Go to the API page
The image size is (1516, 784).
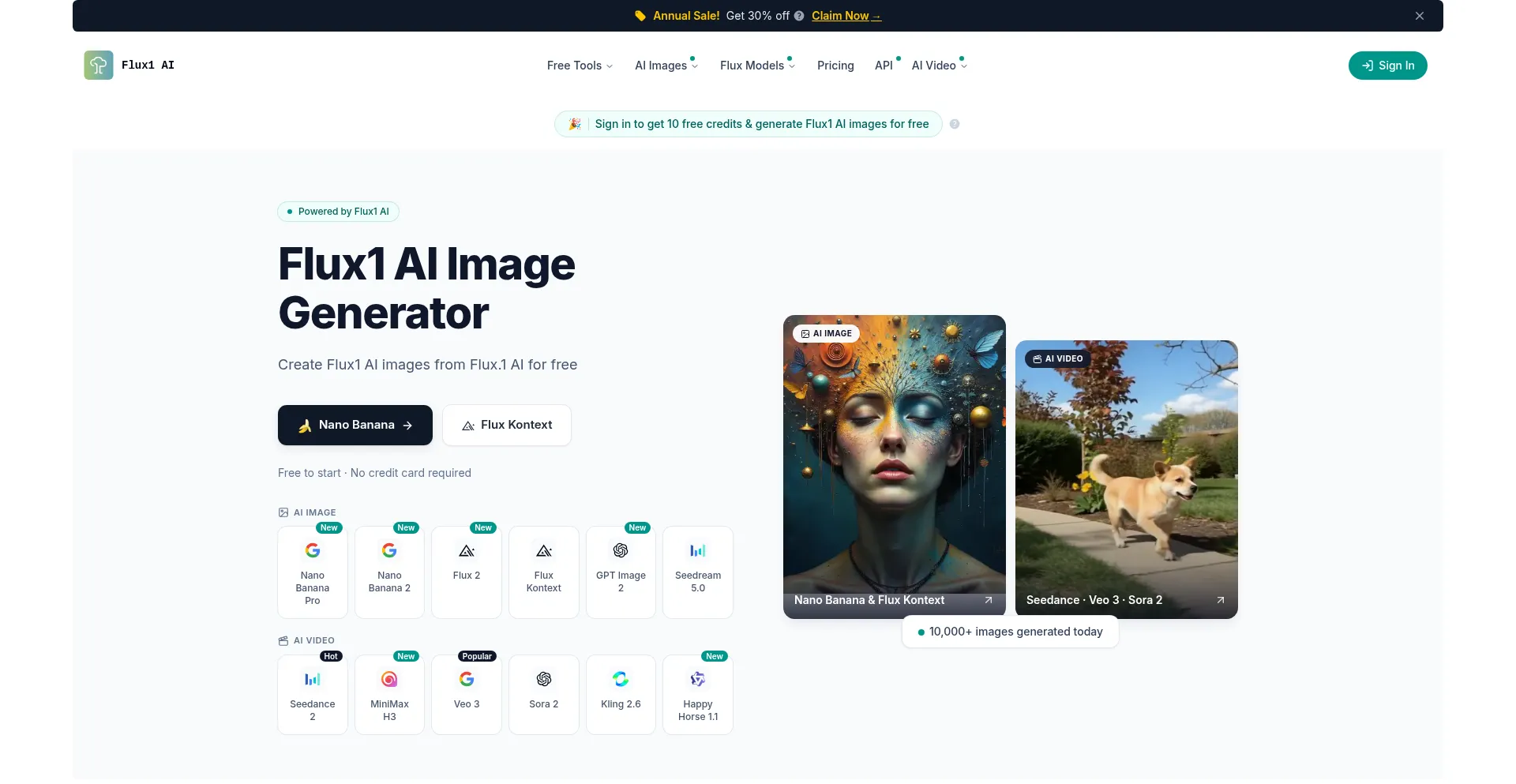tap(884, 66)
